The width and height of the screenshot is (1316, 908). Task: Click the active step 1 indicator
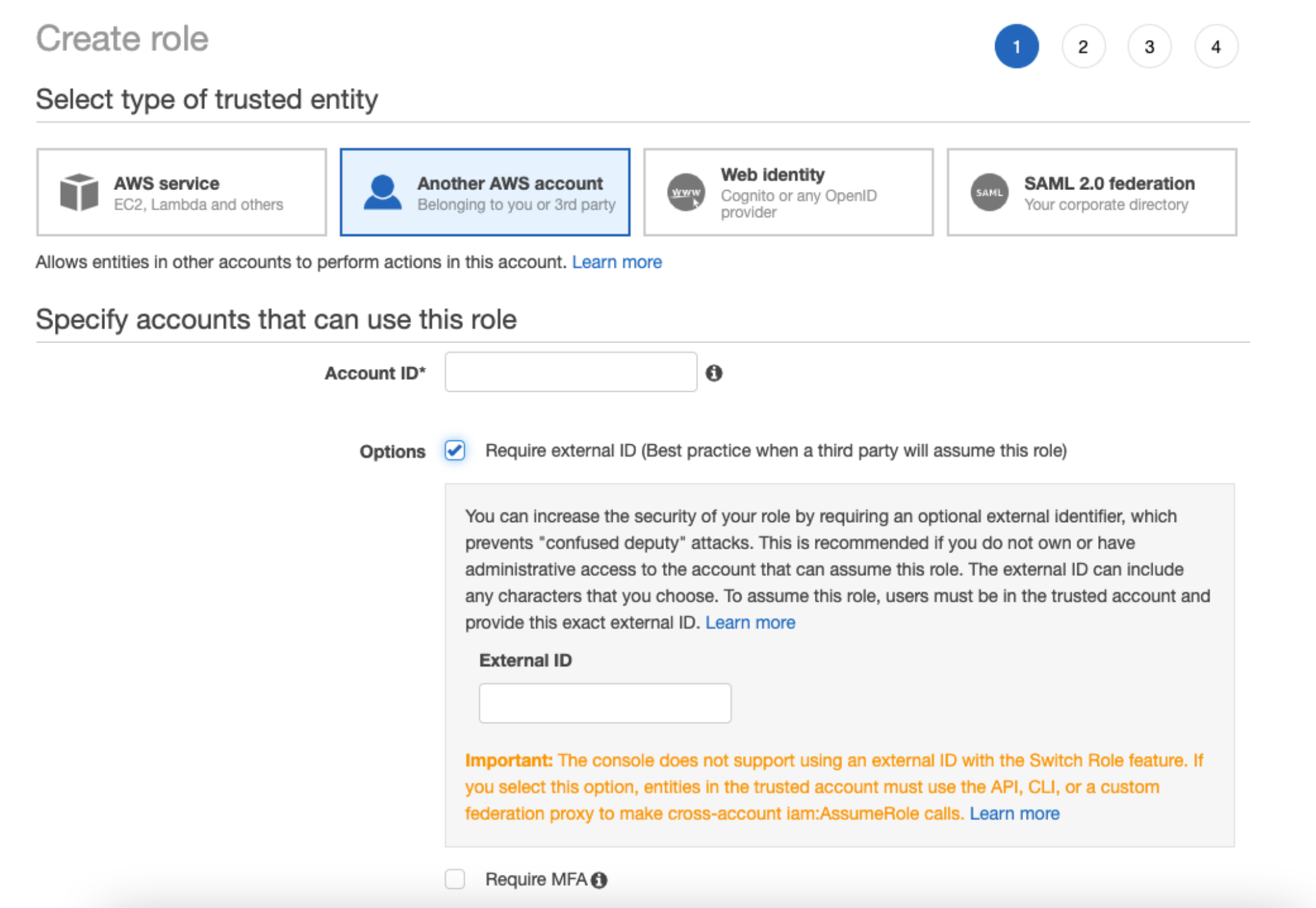[1016, 47]
